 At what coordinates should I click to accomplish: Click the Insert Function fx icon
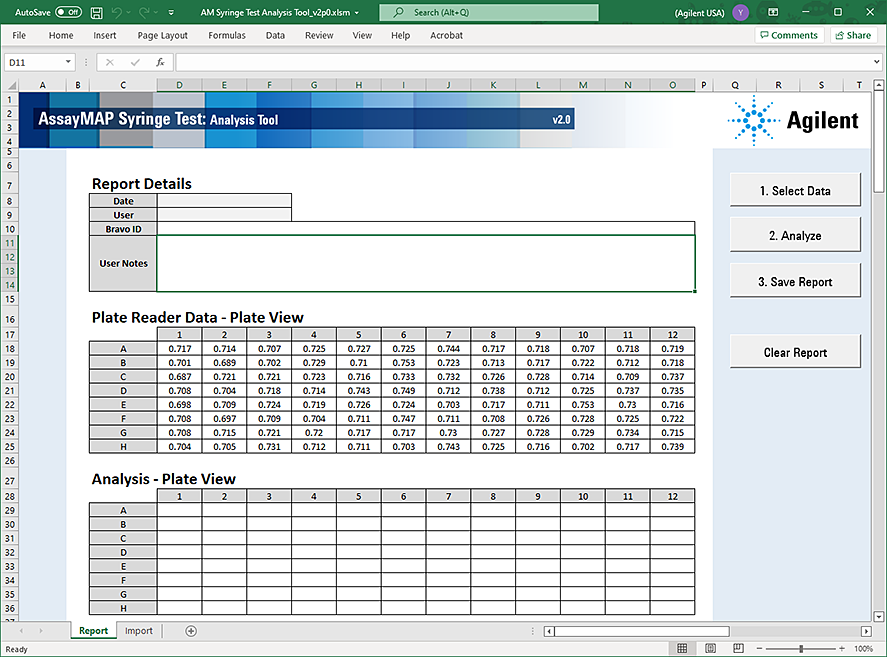coord(160,62)
